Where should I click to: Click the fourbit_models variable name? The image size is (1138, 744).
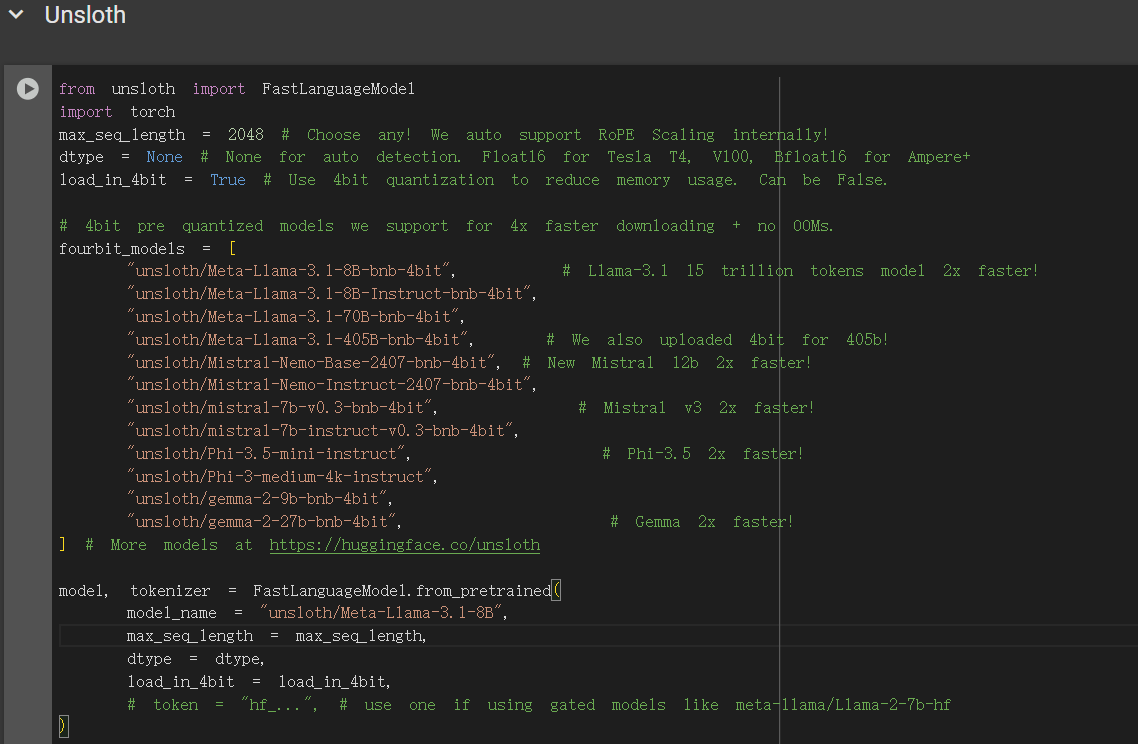tap(122, 248)
